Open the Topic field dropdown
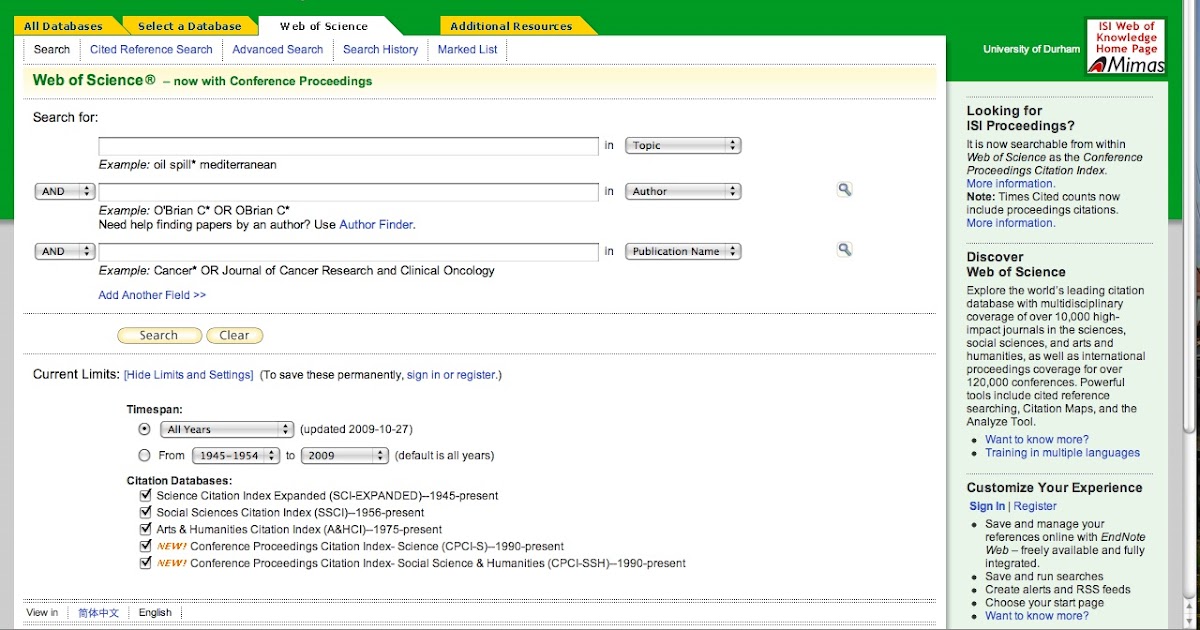The width and height of the screenshot is (1200, 630). (x=683, y=145)
